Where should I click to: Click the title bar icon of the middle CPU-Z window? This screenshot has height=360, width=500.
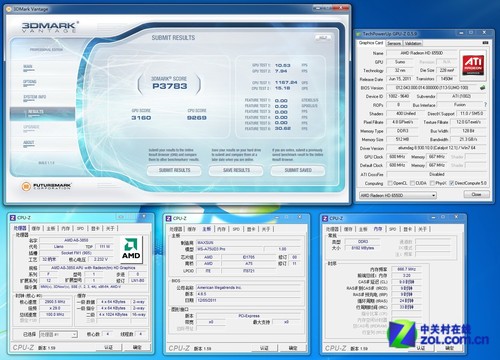169,218
